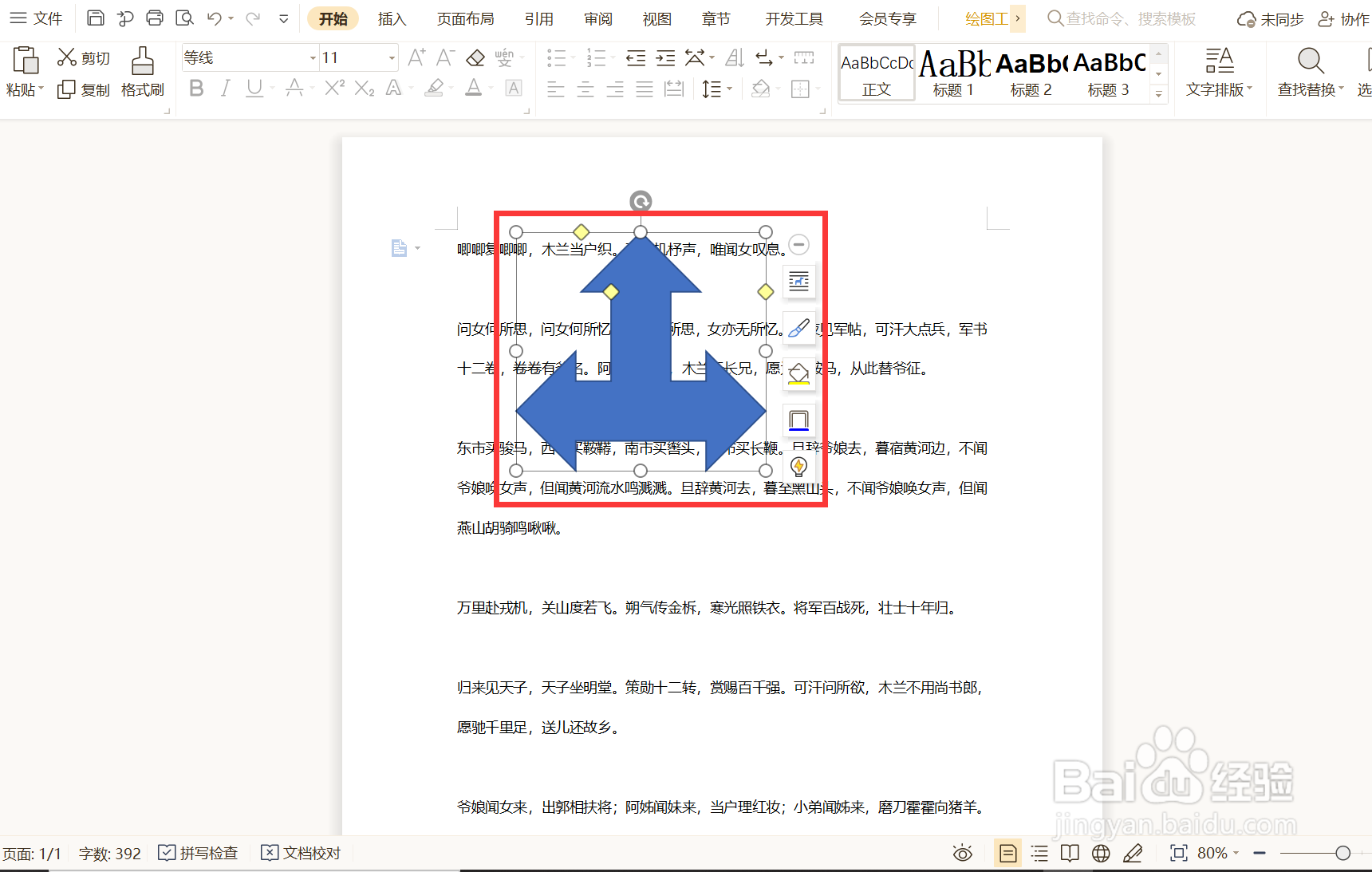This screenshot has height=872, width=1372.
Task: Click bulleted list icon
Action: (x=556, y=57)
